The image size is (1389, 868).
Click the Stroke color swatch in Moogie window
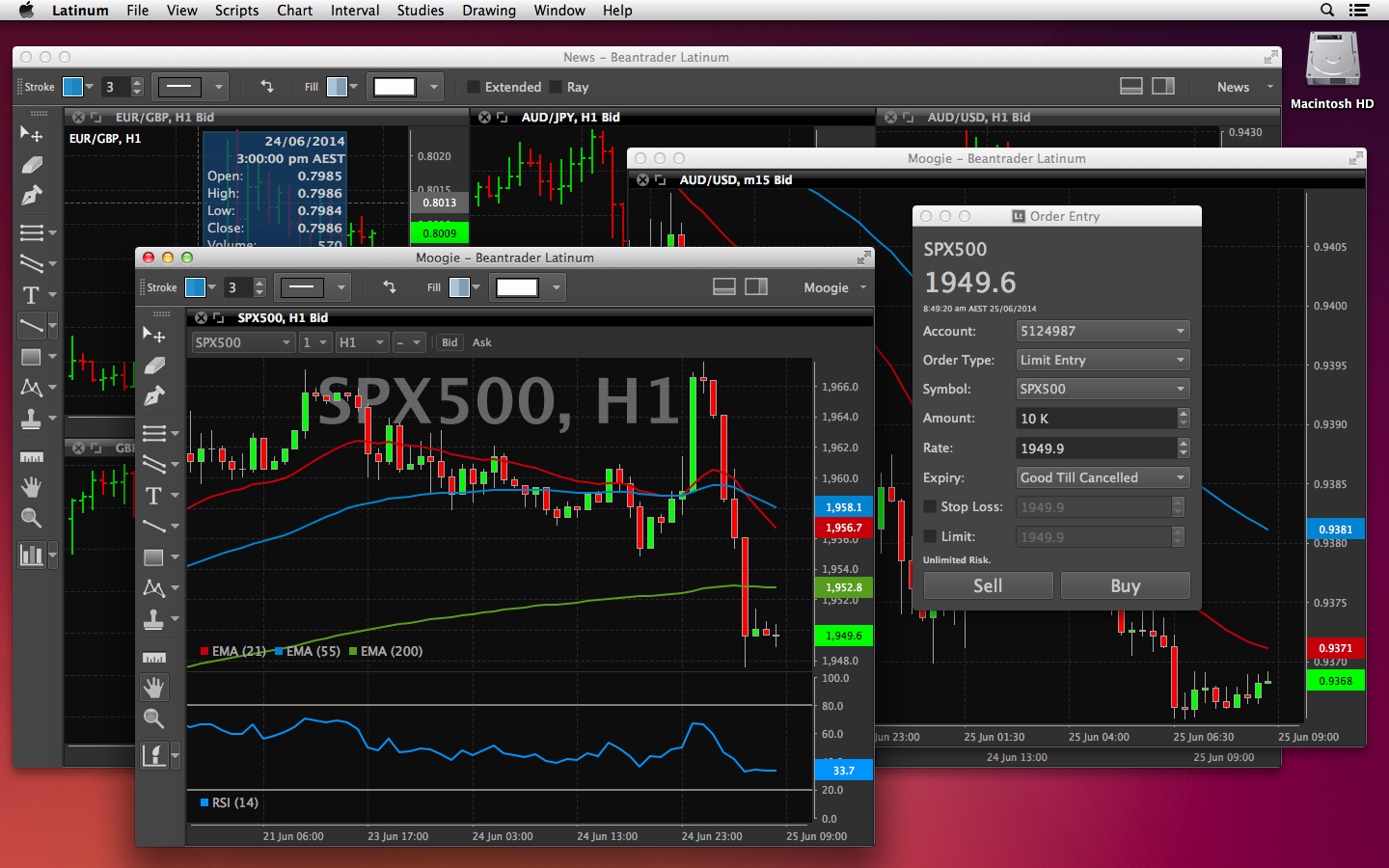195,287
